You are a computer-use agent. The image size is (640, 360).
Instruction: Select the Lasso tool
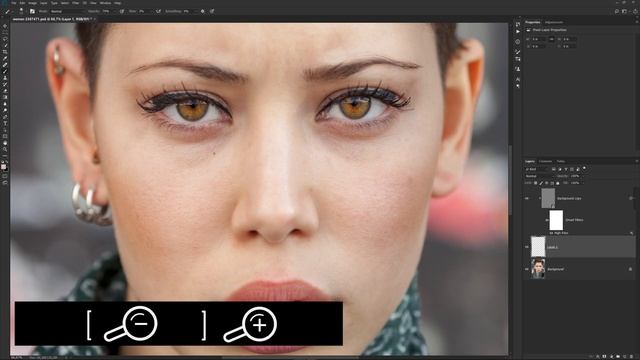(5, 39)
